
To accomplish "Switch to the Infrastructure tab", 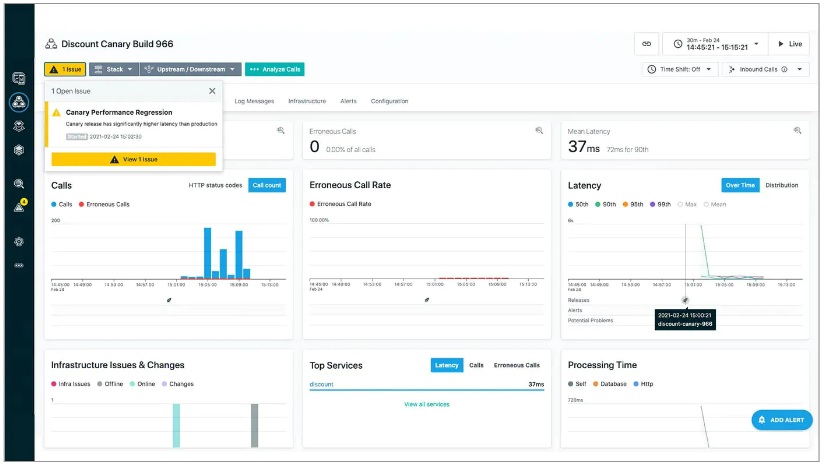I will point(307,101).
